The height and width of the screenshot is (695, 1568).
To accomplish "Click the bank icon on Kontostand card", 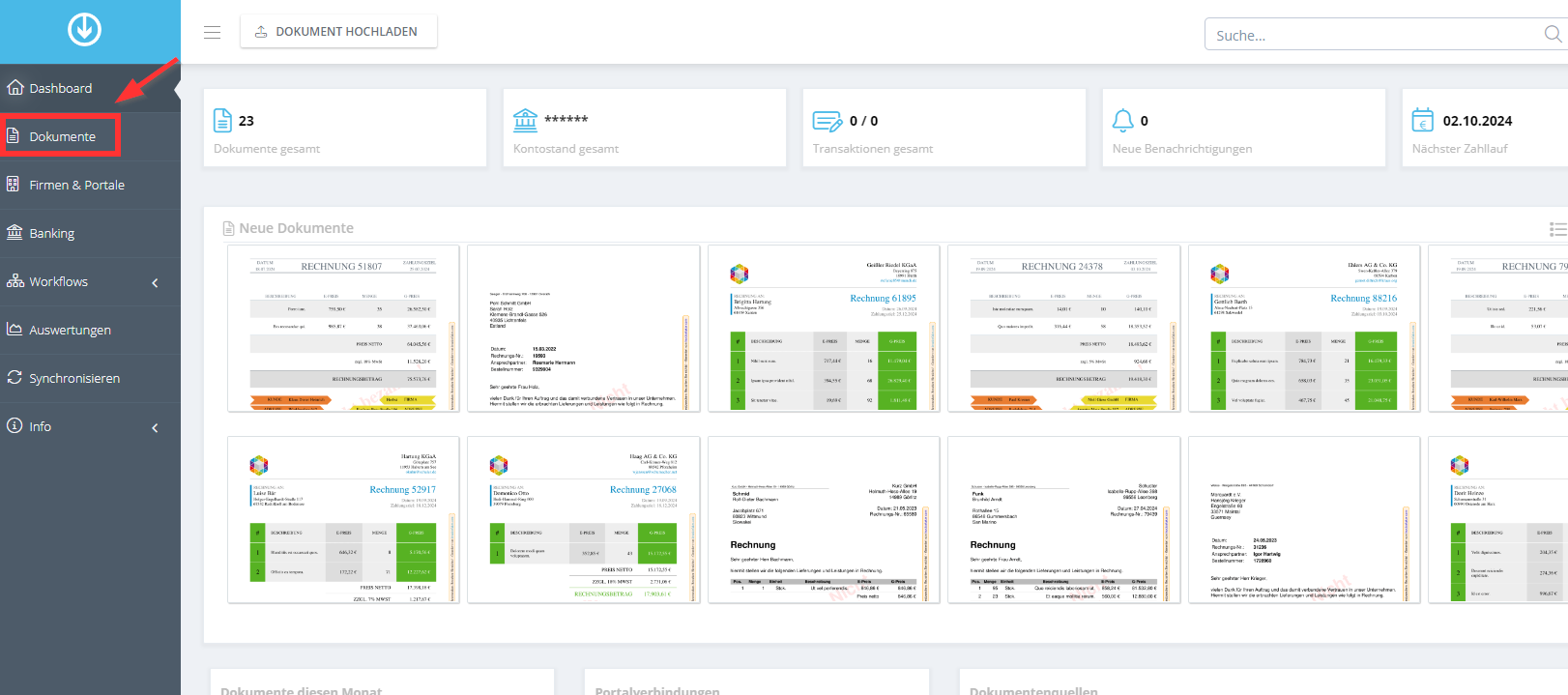I will coord(525,120).
